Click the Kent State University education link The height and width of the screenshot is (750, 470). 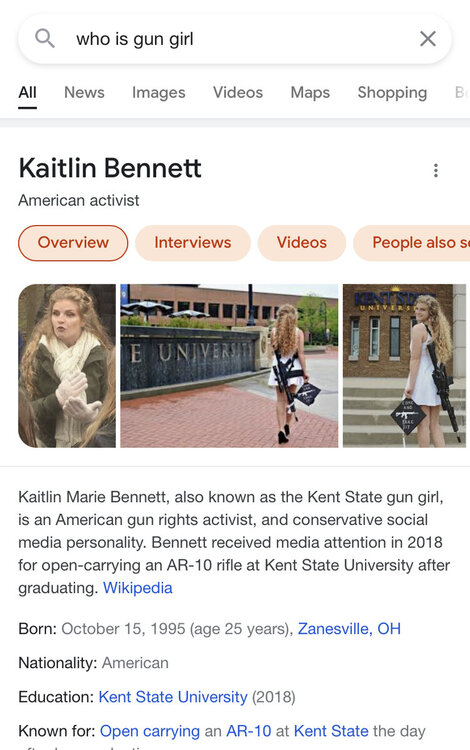(173, 697)
